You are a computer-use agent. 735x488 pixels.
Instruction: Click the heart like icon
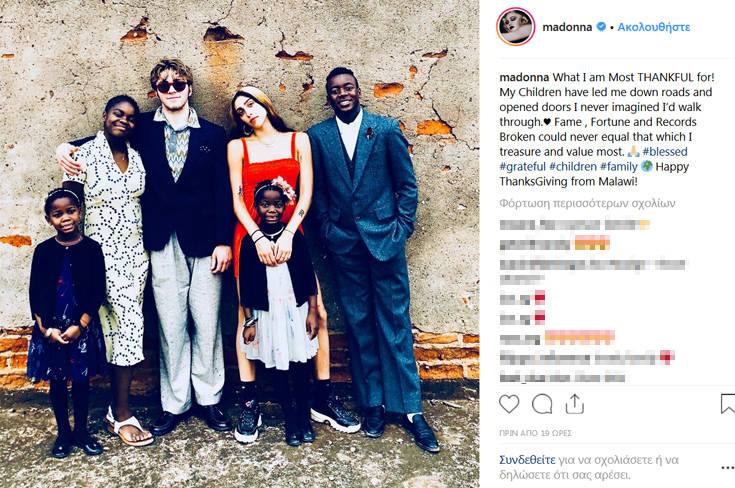(x=509, y=404)
